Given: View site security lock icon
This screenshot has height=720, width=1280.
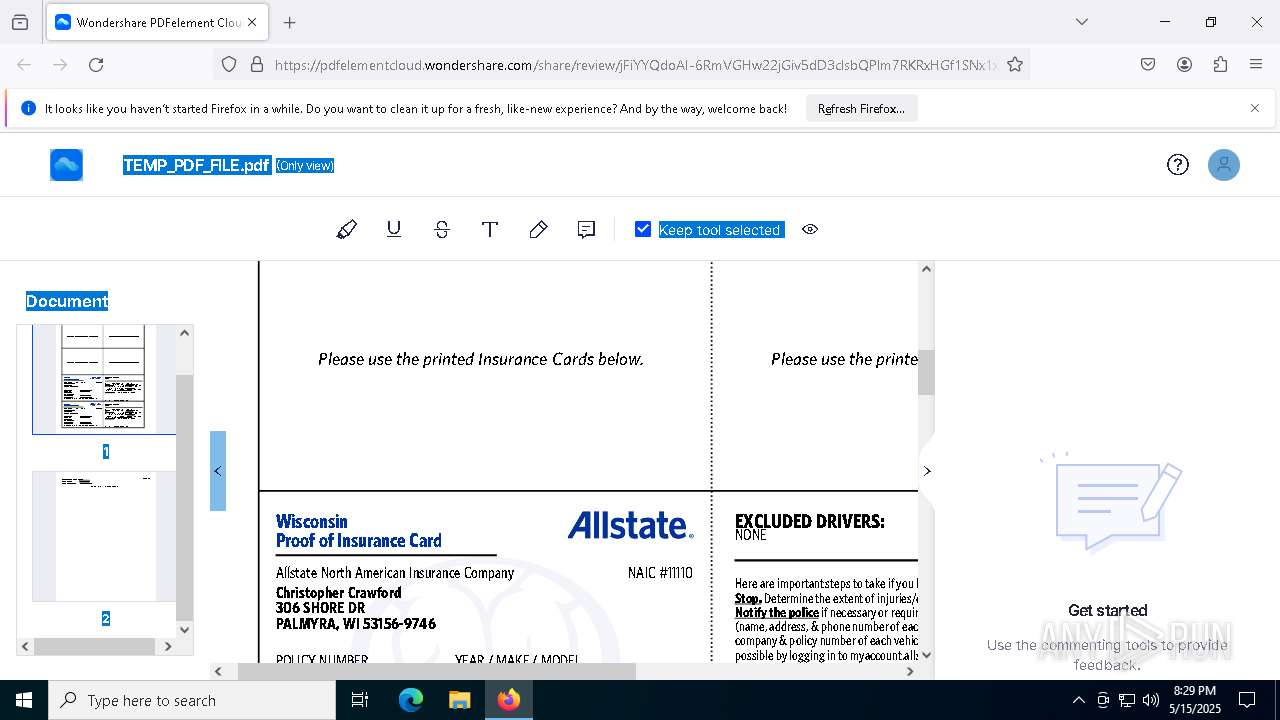Looking at the screenshot, I should (257, 65).
